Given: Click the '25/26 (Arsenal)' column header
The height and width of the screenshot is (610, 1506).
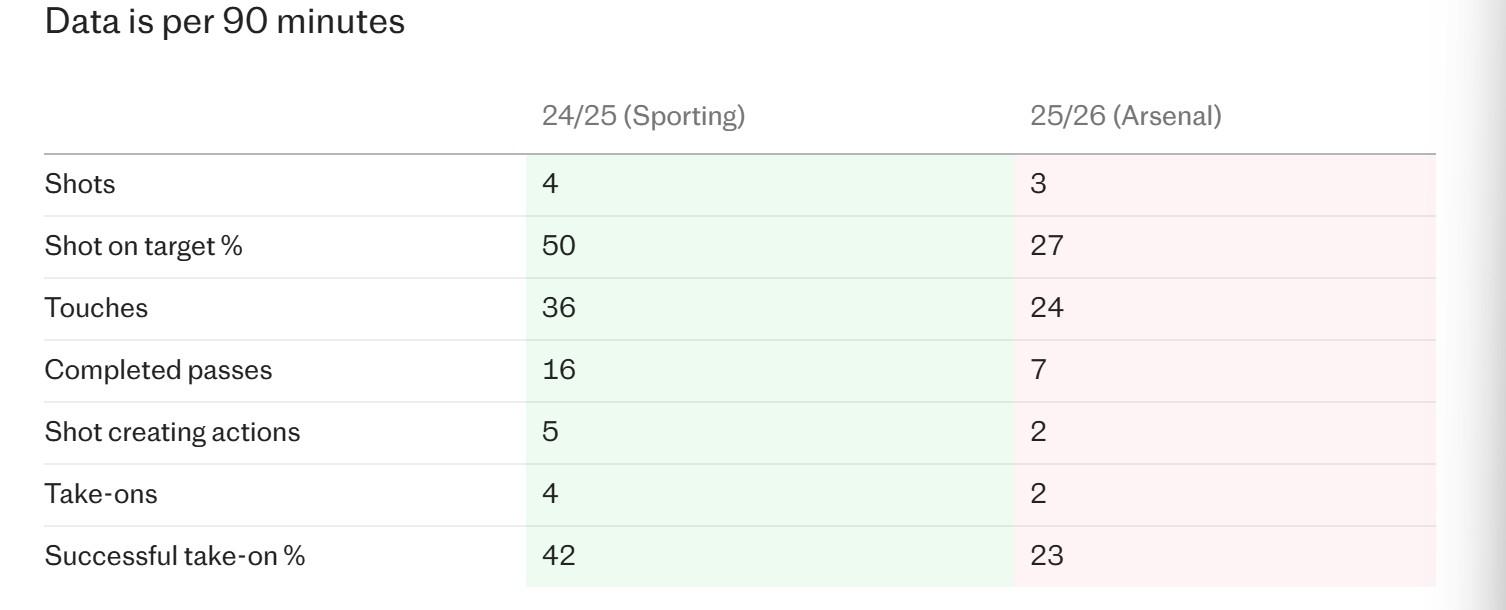Looking at the screenshot, I should pos(1125,116).
